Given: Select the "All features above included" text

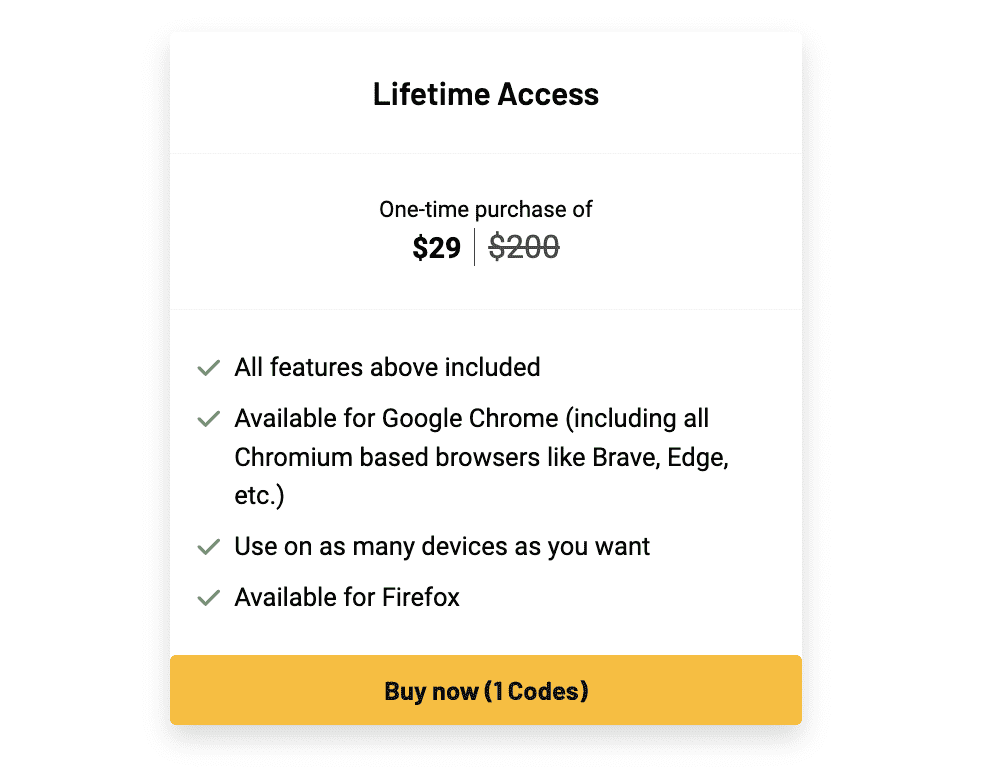Looking at the screenshot, I should 387,367.
